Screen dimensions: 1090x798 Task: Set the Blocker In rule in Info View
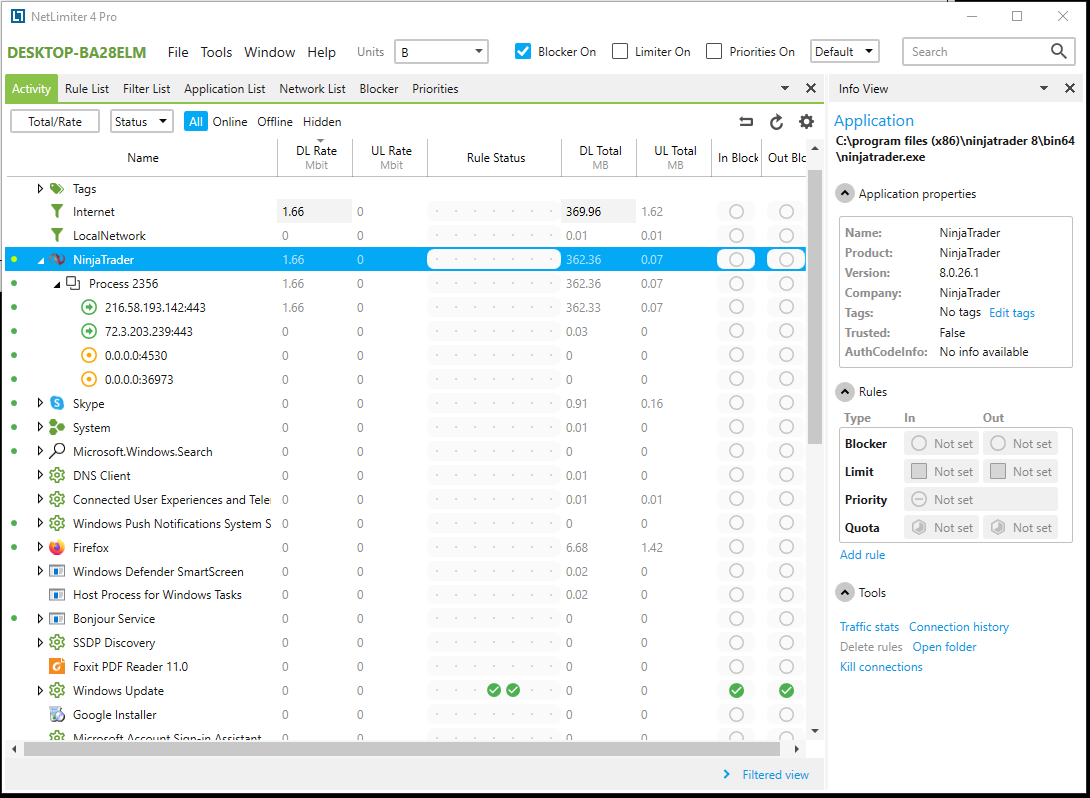coord(941,443)
